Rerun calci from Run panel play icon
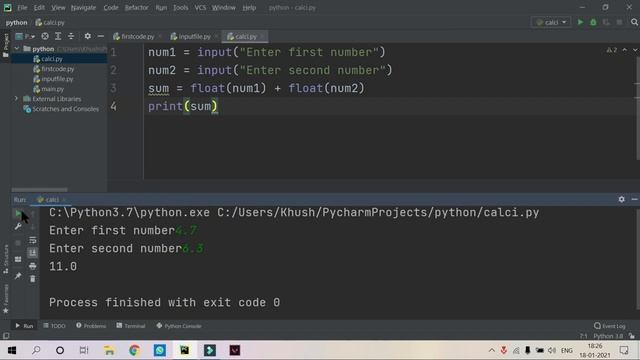 coord(18,213)
